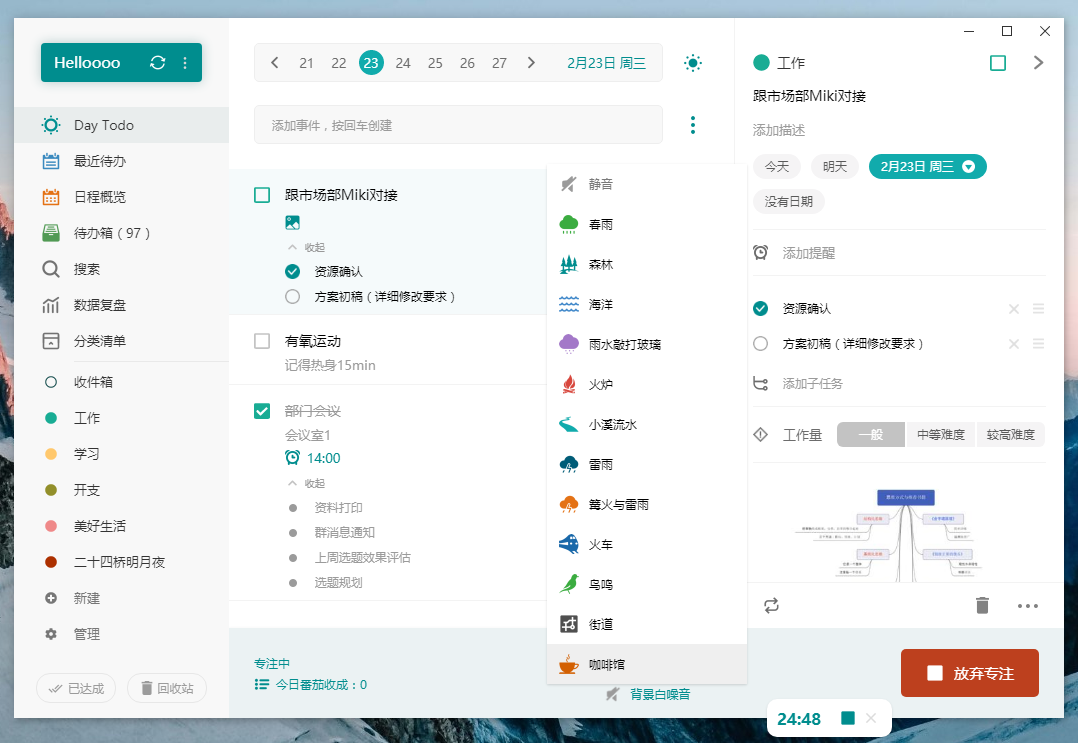
Task: Click the sun theme icon beside date bar
Action: point(693,62)
